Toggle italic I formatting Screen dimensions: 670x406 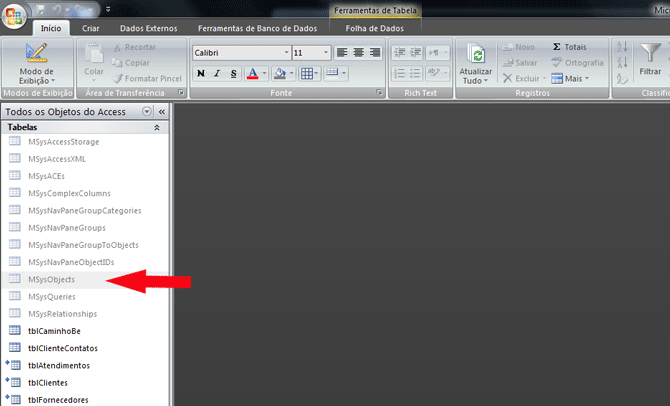217,74
